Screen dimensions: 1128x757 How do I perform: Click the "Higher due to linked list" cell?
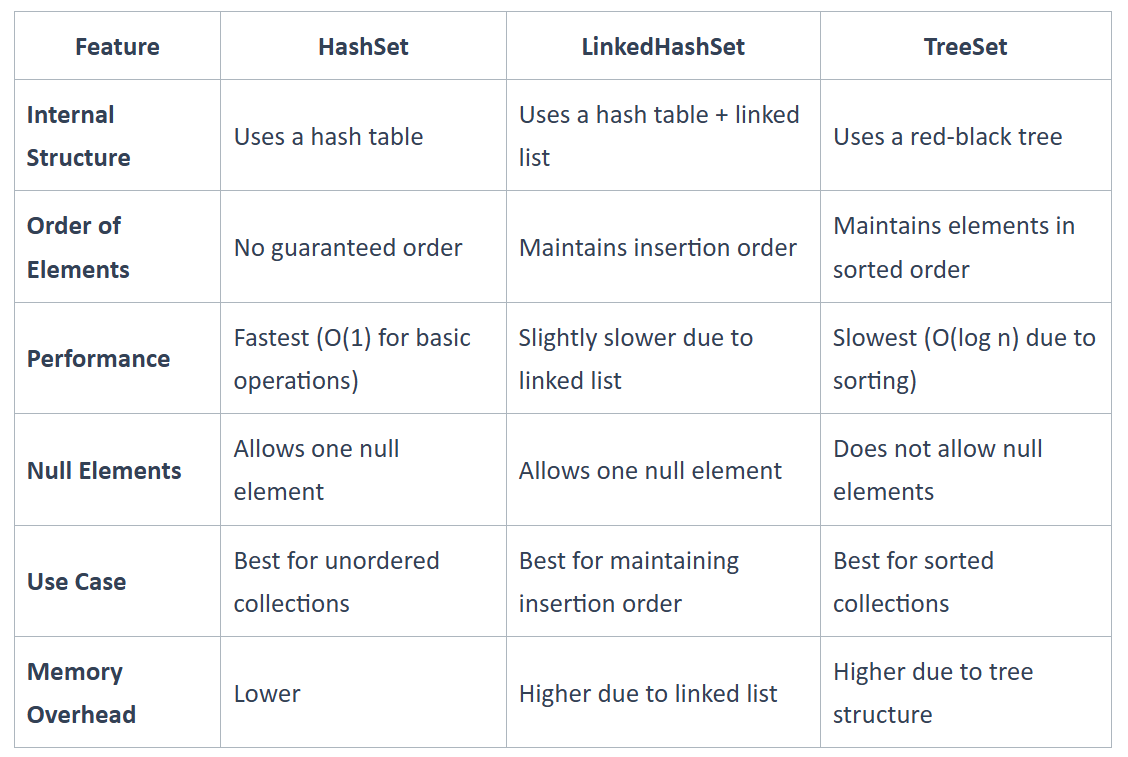point(647,694)
